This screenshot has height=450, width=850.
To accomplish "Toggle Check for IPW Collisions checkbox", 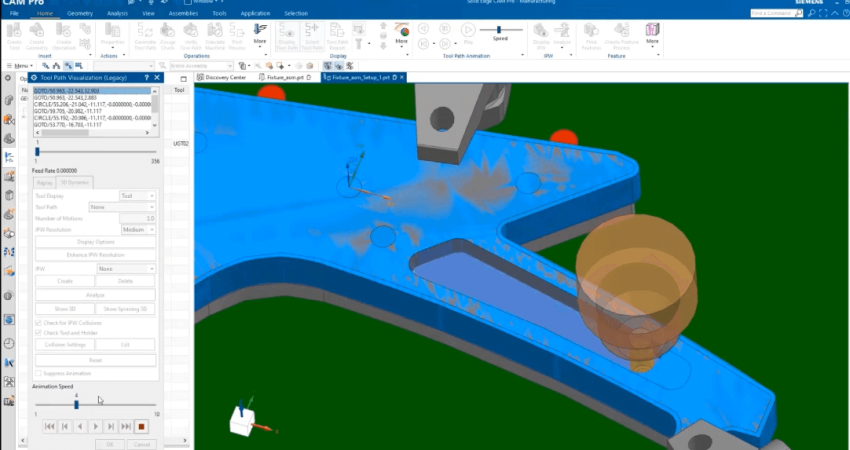I will click(x=38, y=323).
